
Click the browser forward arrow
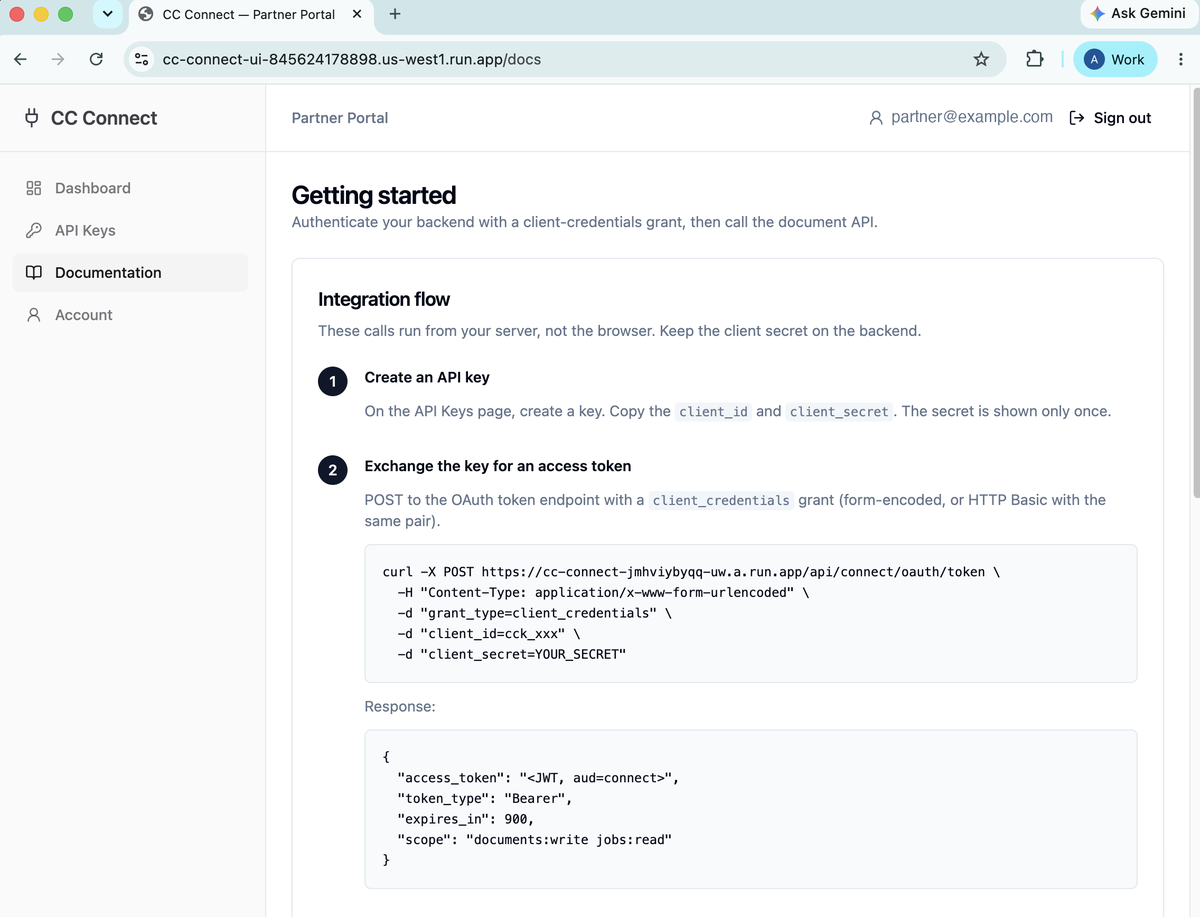[x=58, y=59]
